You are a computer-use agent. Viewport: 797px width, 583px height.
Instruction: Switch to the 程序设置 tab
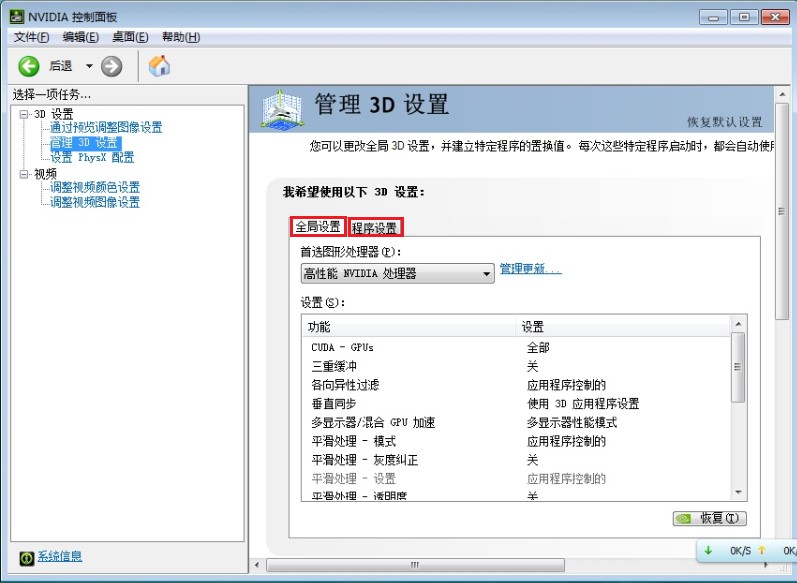coord(375,227)
